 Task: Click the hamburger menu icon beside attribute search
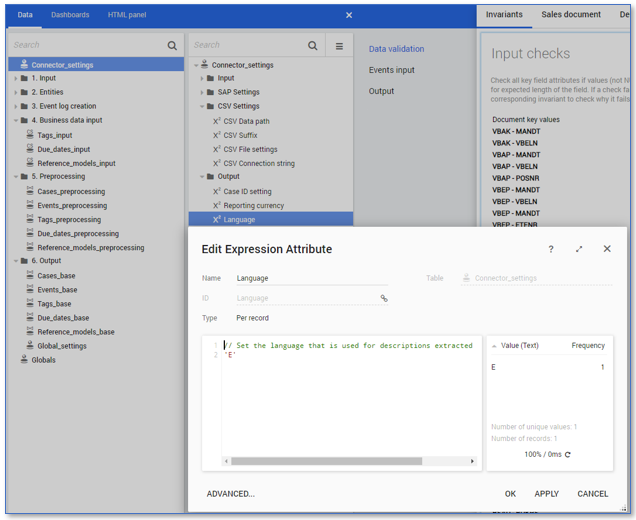[x=339, y=46]
